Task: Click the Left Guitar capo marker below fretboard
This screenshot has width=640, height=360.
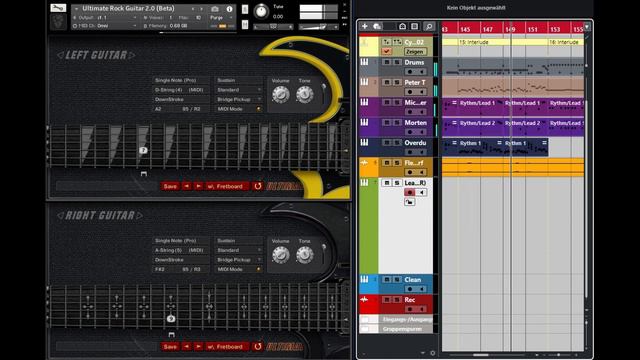Action: (144, 174)
